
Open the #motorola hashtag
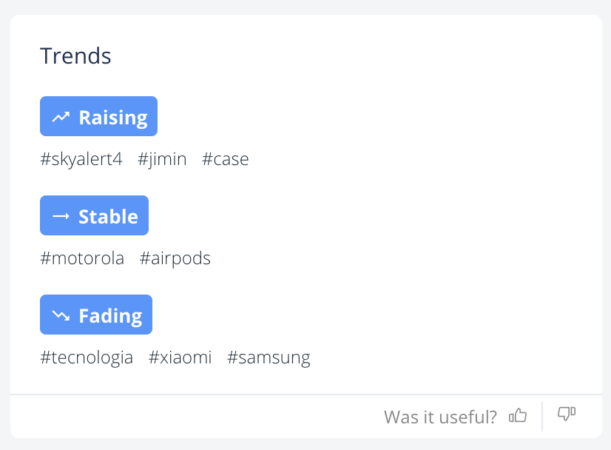[82, 258]
